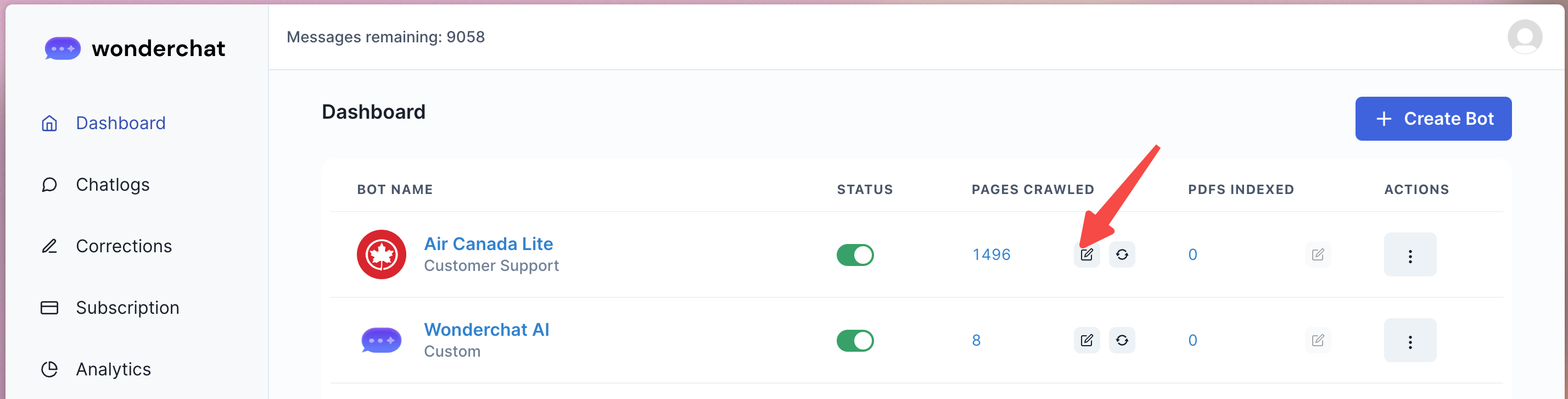Expand the actions menu for Wonderchat AI
The height and width of the screenshot is (399, 1568).
[1410, 341]
